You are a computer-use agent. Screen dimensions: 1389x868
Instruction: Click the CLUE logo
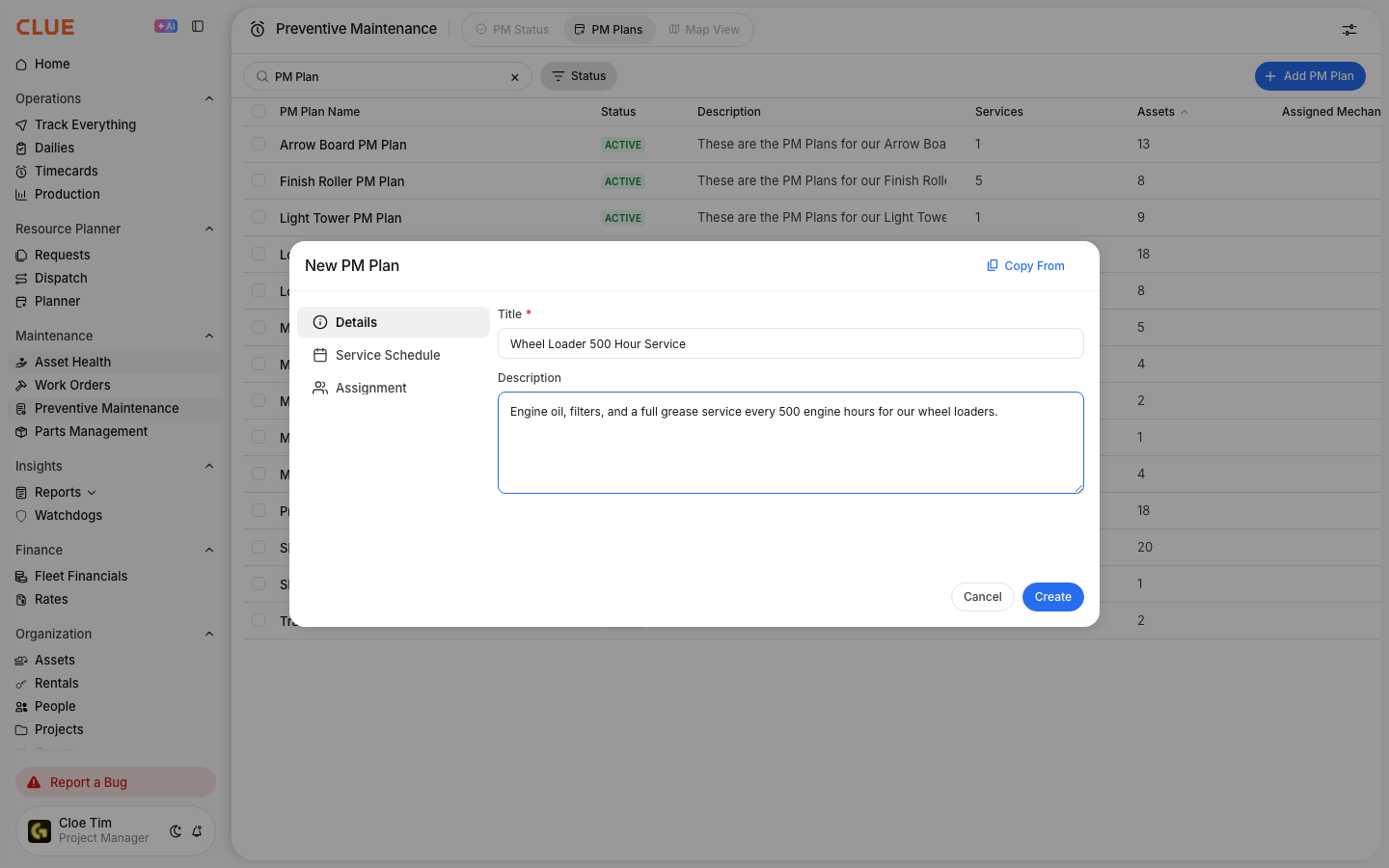(x=45, y=27)
